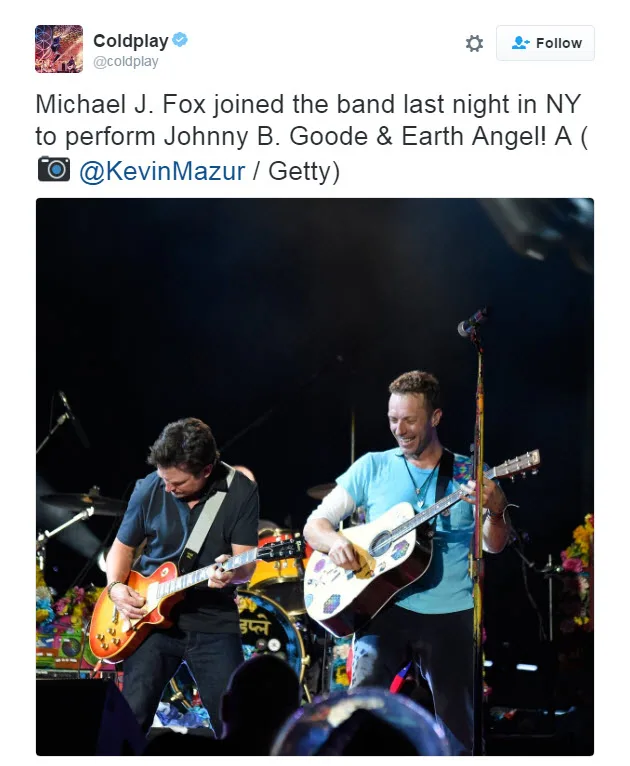
Task: Open the Coldplay display name link
Action: [129, 40]
